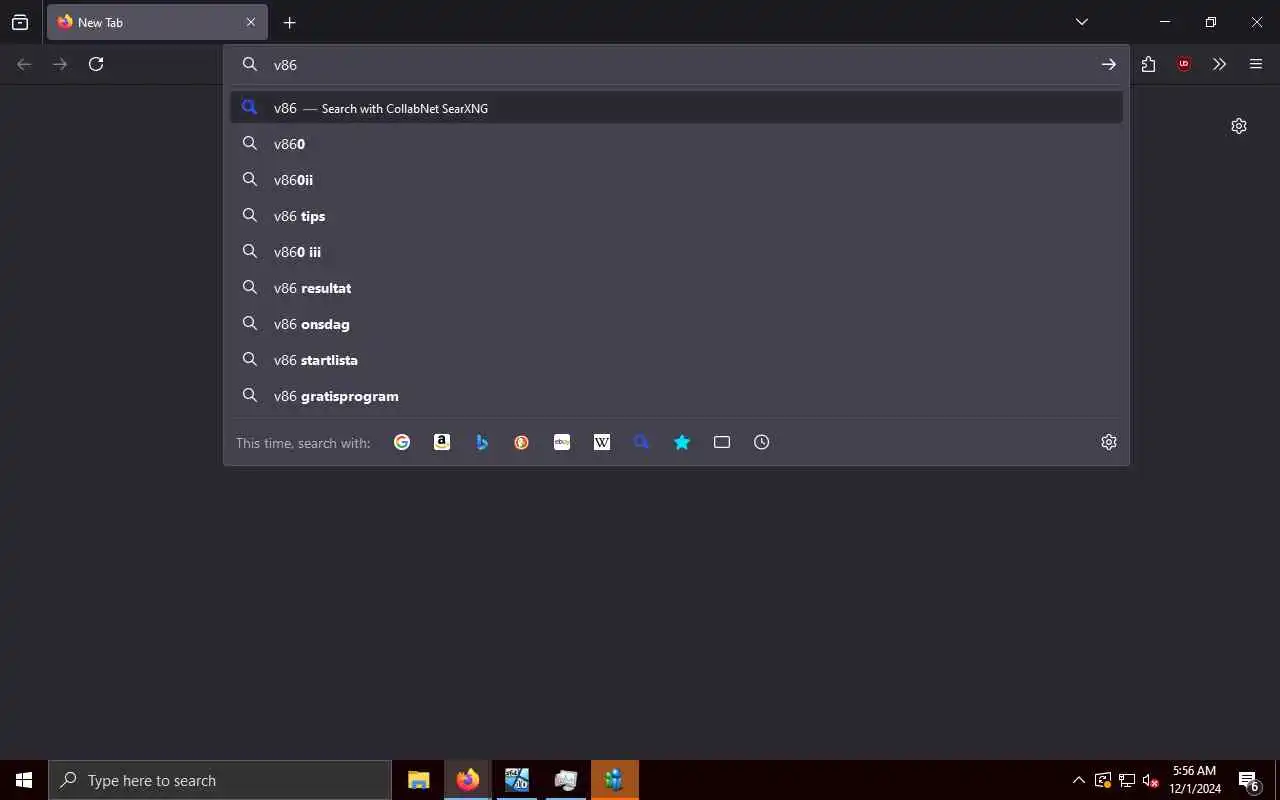Viewport: 1280px width, 800px height.
Task: Search with DuckDuckGo this time
Action: 522,442
